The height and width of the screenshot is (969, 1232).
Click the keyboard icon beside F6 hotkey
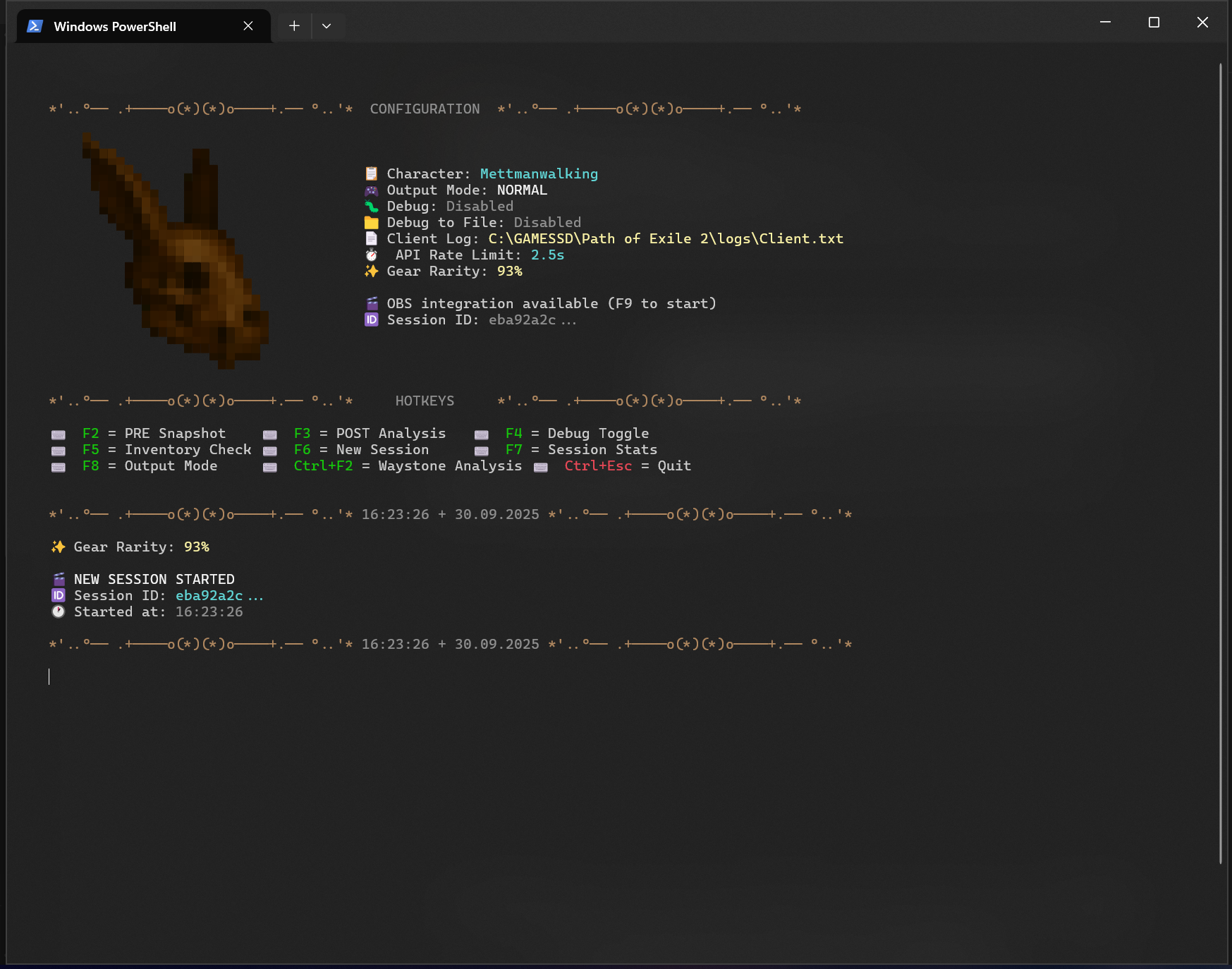pyautogui.click(x=270, y=451)
